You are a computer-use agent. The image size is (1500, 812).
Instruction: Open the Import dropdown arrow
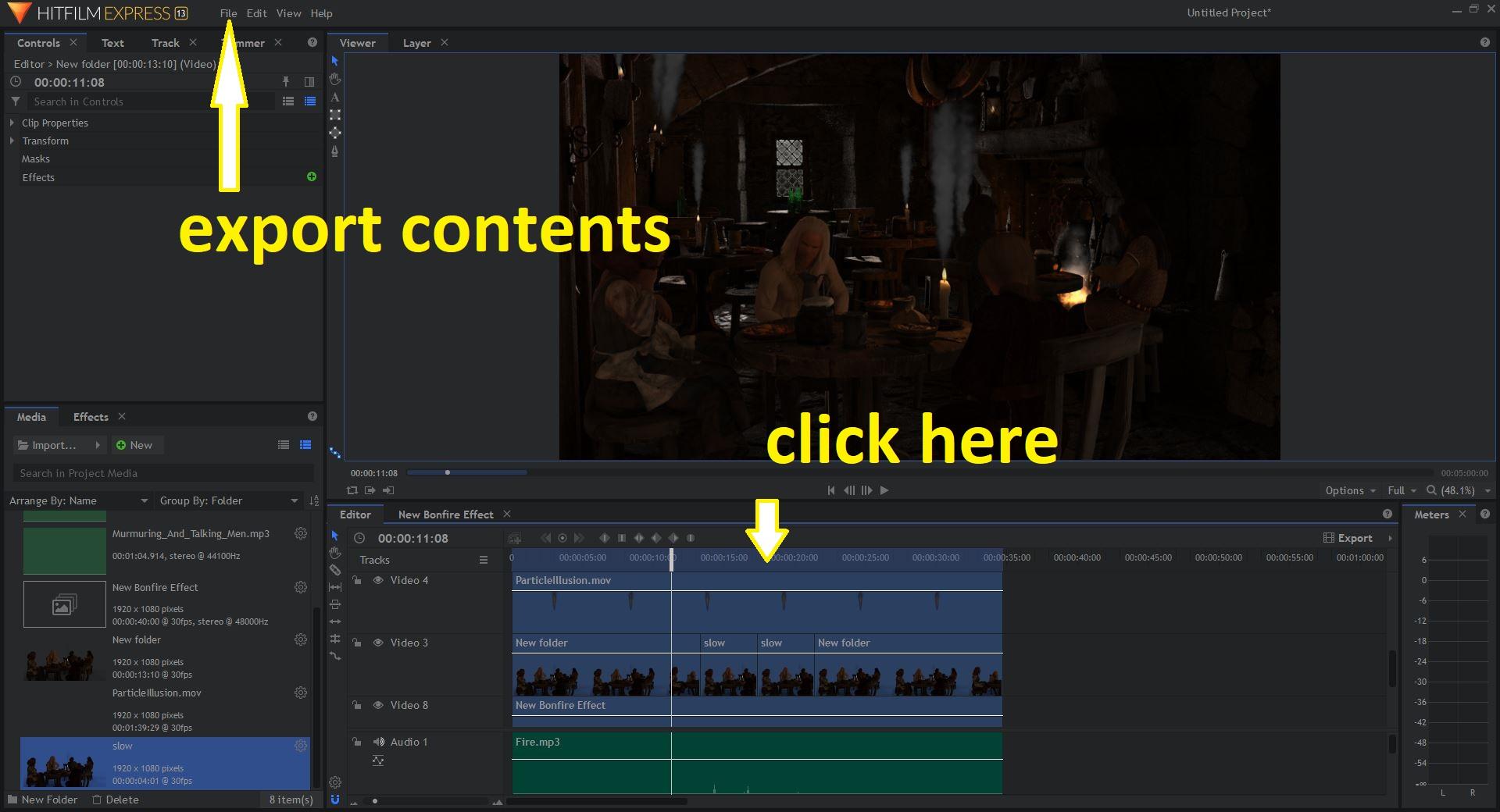(98, 445)
